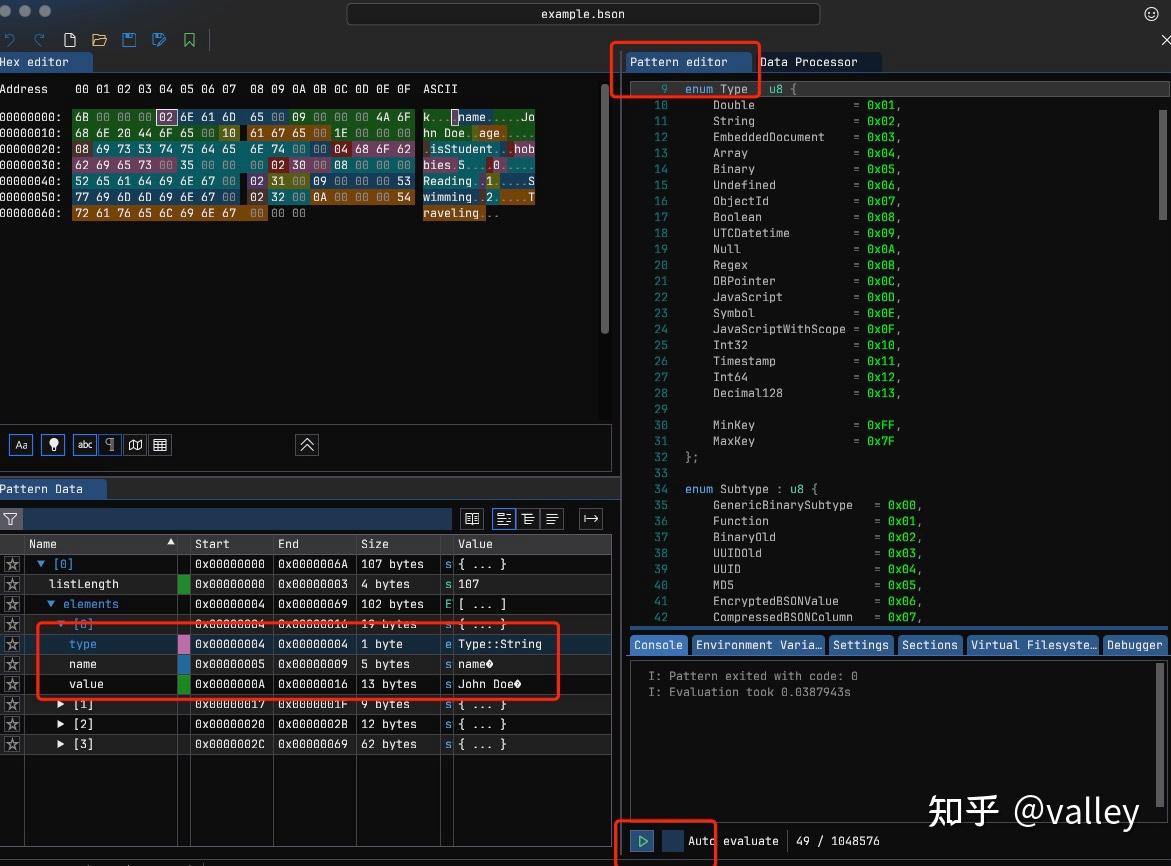Viewport: 1171px width, 866px height.
Task: Expand the [1] element entry
Action: click(x=59, y=704)
